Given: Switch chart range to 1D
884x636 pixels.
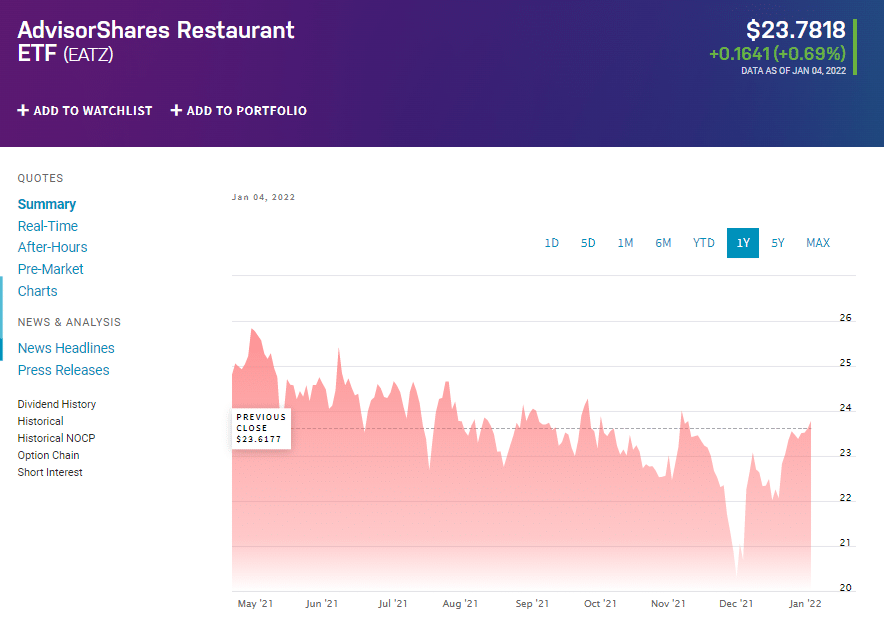Looking at the screenshot, I should 551,243.
